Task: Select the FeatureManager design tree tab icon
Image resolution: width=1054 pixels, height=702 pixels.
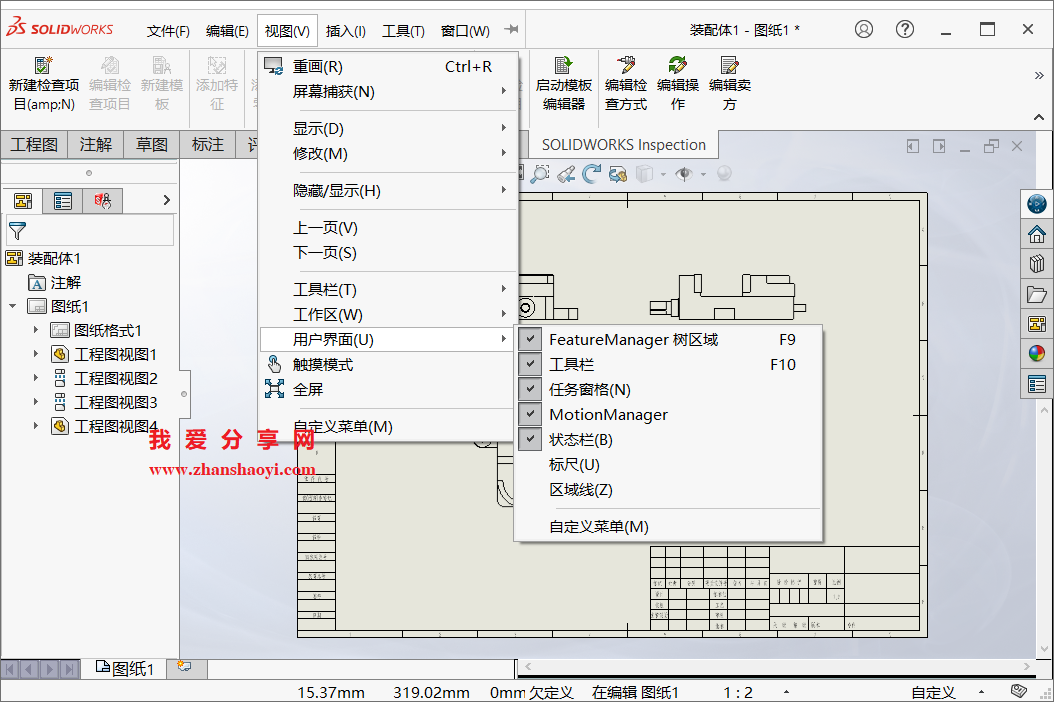Action: [x=23, y=200]
